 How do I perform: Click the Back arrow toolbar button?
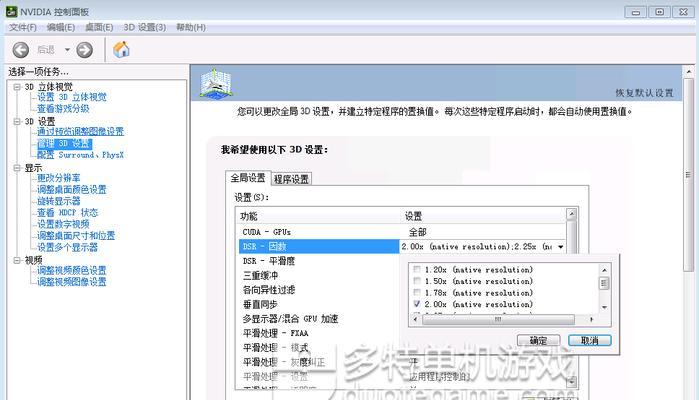(x=21, y=49)
